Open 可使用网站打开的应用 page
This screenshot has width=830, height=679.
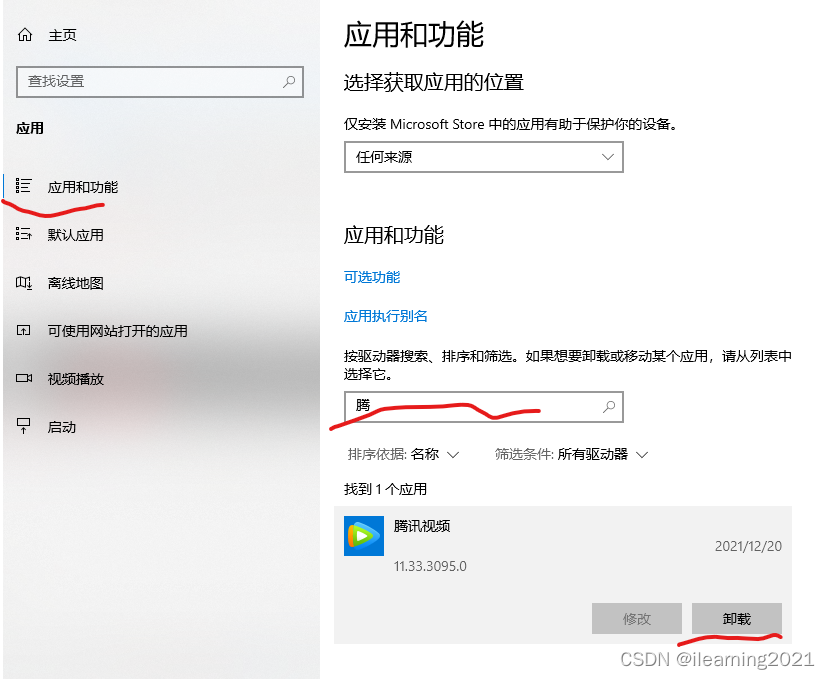[118, 331]
